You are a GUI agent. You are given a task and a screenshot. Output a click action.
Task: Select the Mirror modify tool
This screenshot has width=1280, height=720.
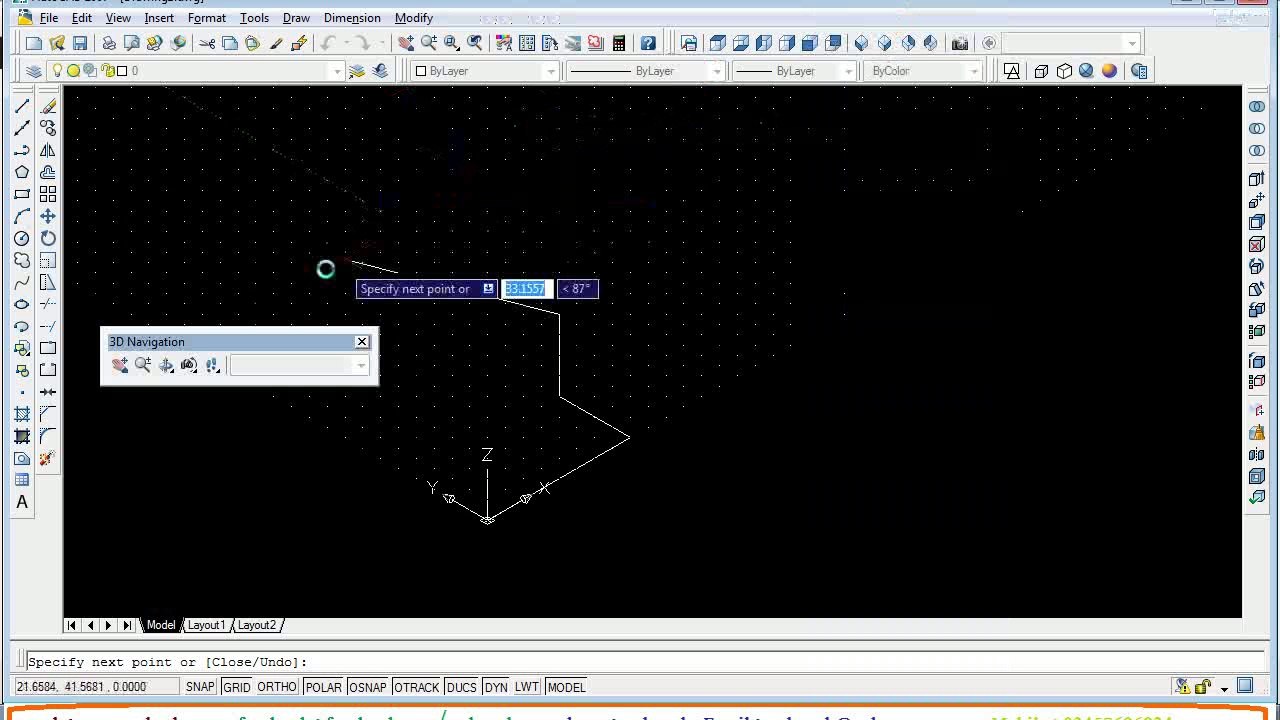pyautogui.click(x=48, y=150)
